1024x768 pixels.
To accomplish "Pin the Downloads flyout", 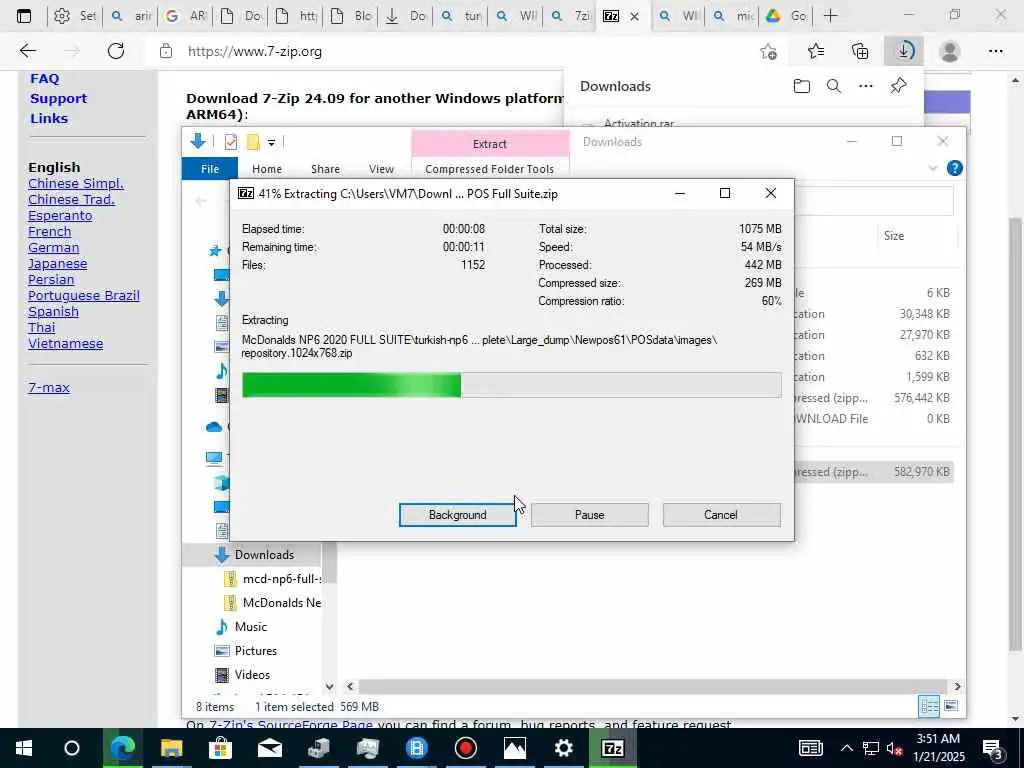I will [x=899, y=86].
